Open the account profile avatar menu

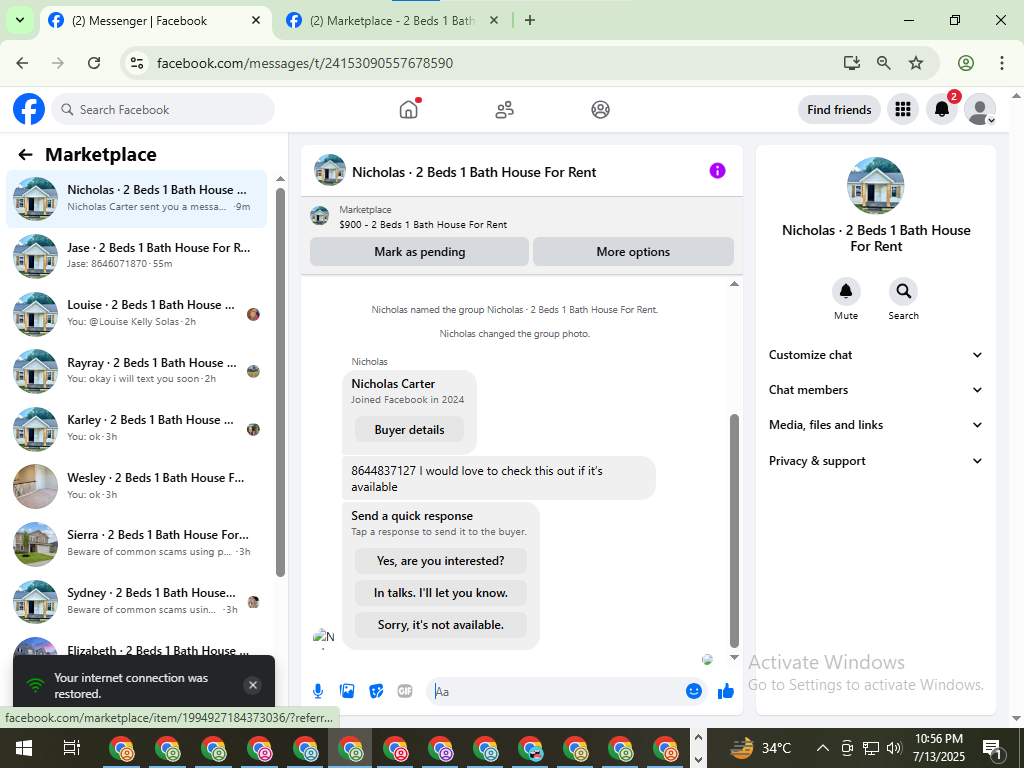(980, 109)
